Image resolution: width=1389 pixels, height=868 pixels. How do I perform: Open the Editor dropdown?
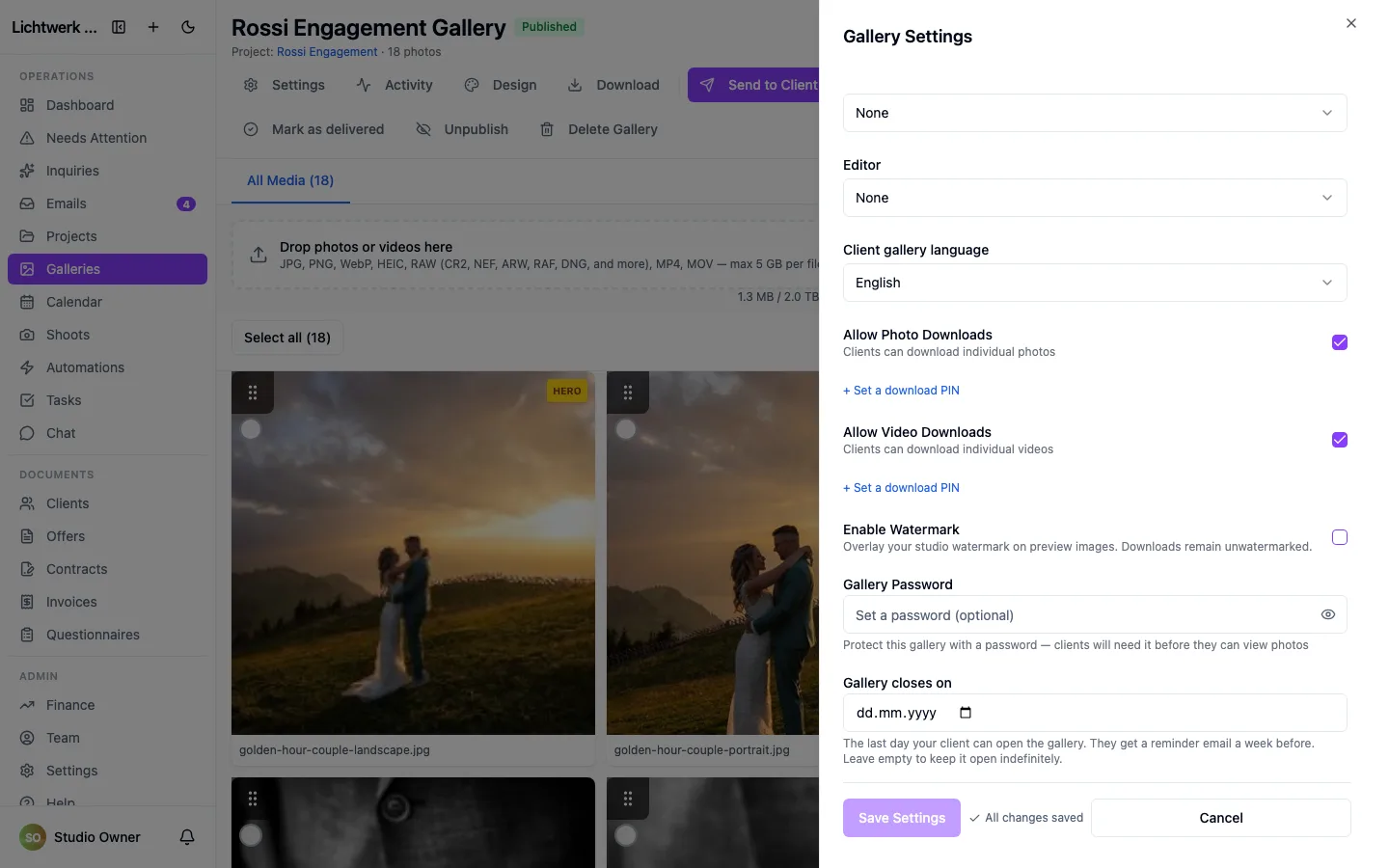pos(1095,198)
